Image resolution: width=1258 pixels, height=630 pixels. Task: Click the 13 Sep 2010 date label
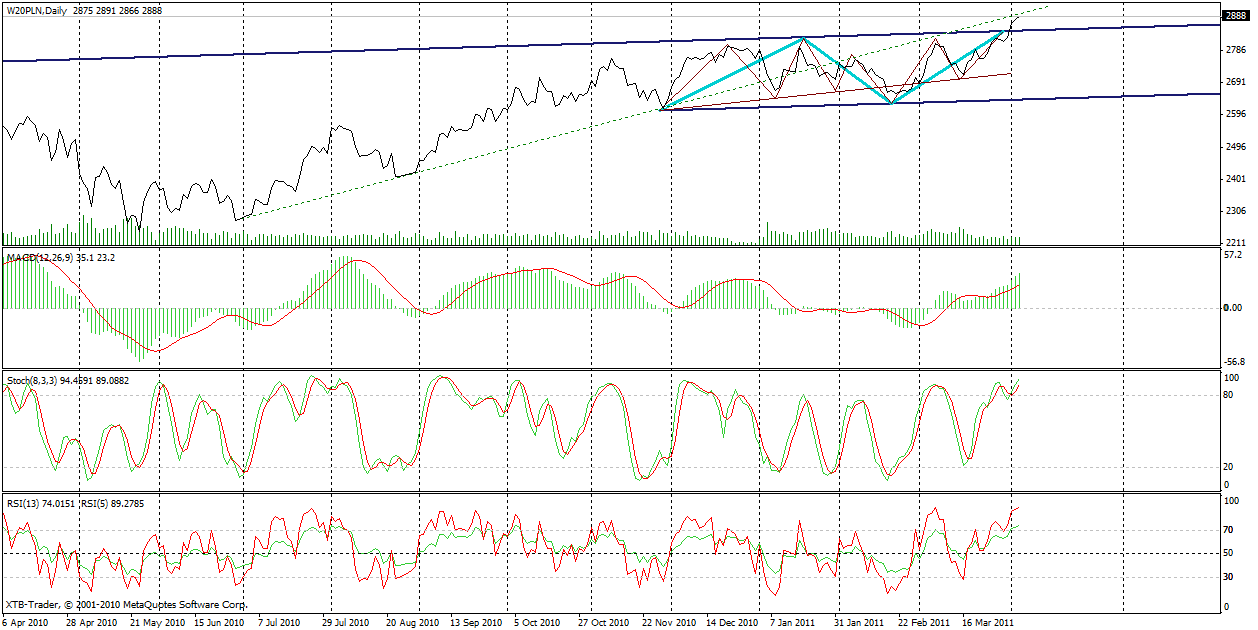(x=476, y=622)
